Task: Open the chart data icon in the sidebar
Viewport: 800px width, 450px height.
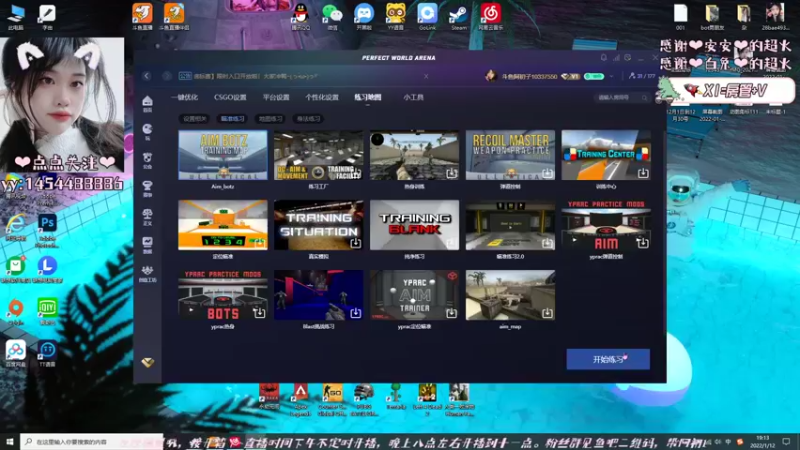Action: point(147,242)
